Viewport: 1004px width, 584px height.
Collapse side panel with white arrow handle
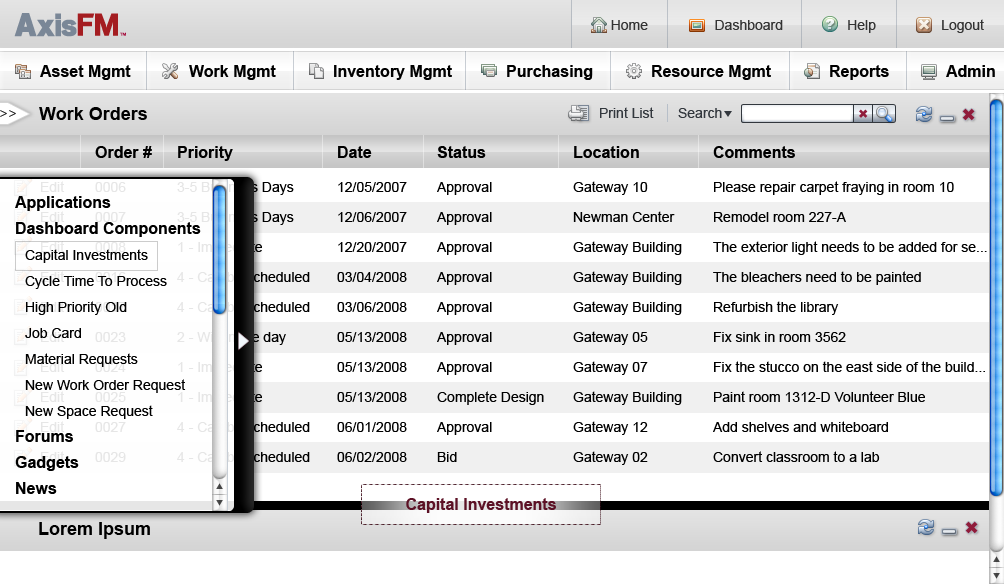(x=243, y=341)
